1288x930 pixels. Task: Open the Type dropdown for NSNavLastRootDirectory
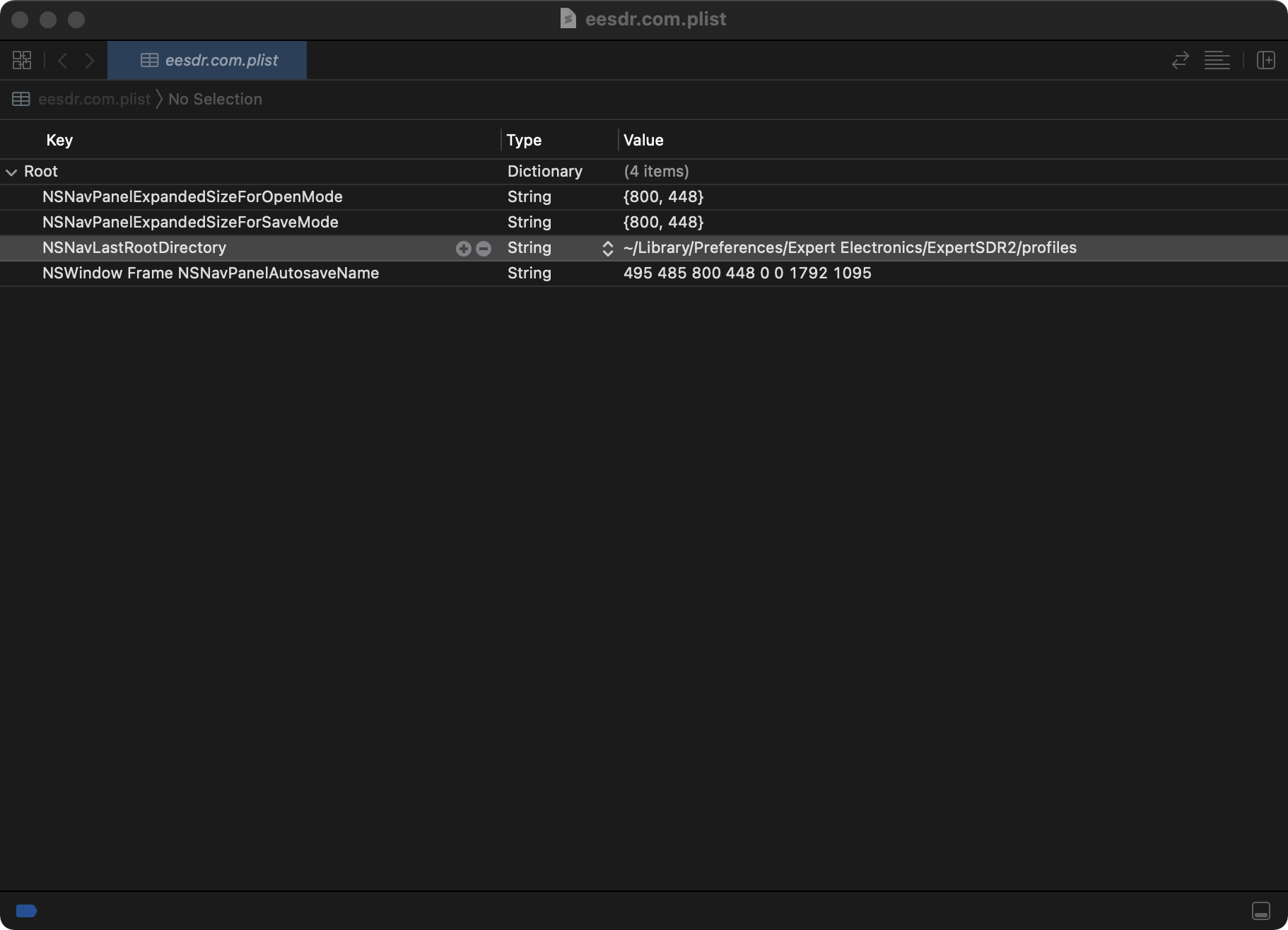pyautogui.click(x=607, y=248)
